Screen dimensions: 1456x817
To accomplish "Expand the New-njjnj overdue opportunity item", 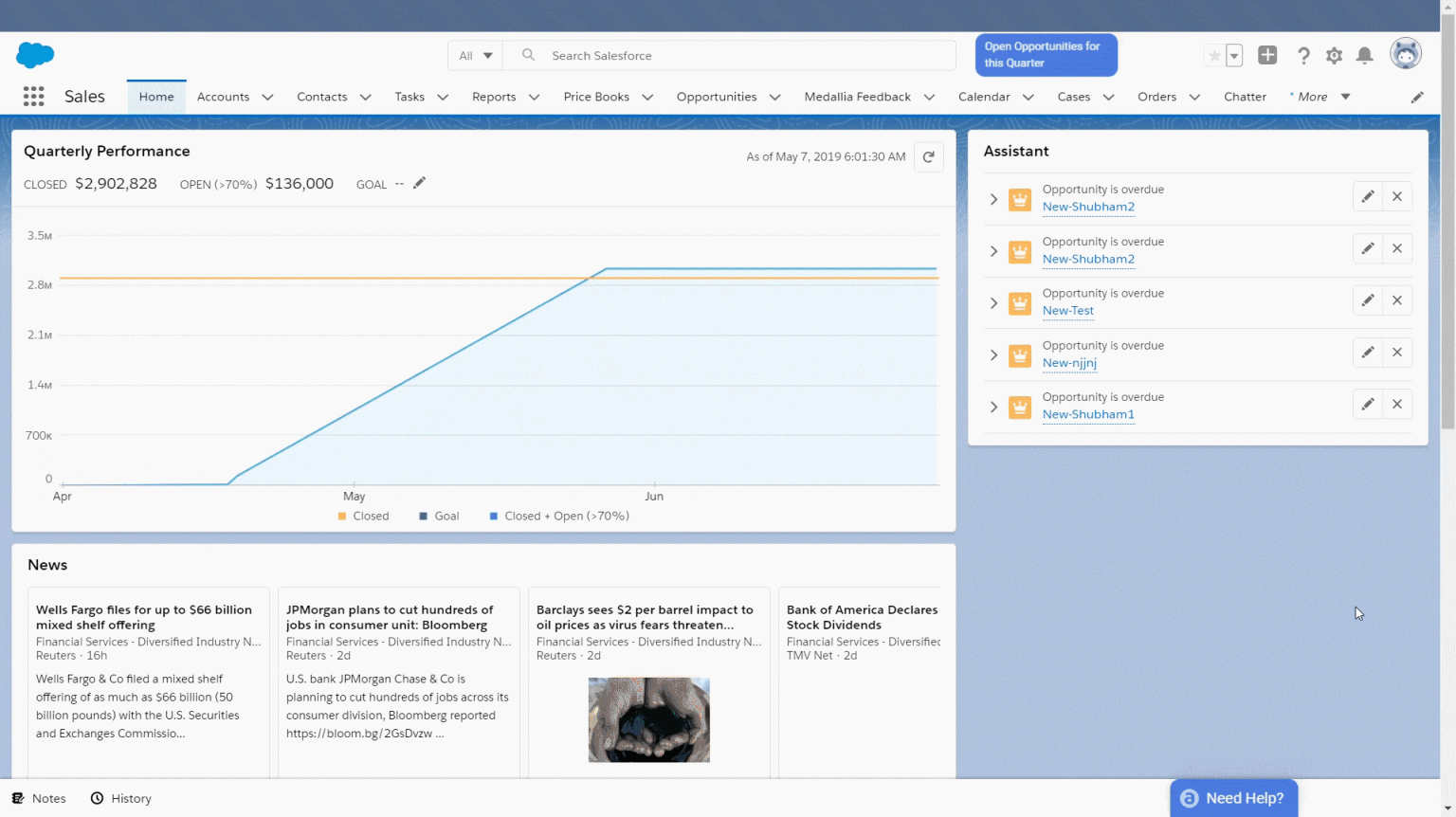I will tap(993, 355).
